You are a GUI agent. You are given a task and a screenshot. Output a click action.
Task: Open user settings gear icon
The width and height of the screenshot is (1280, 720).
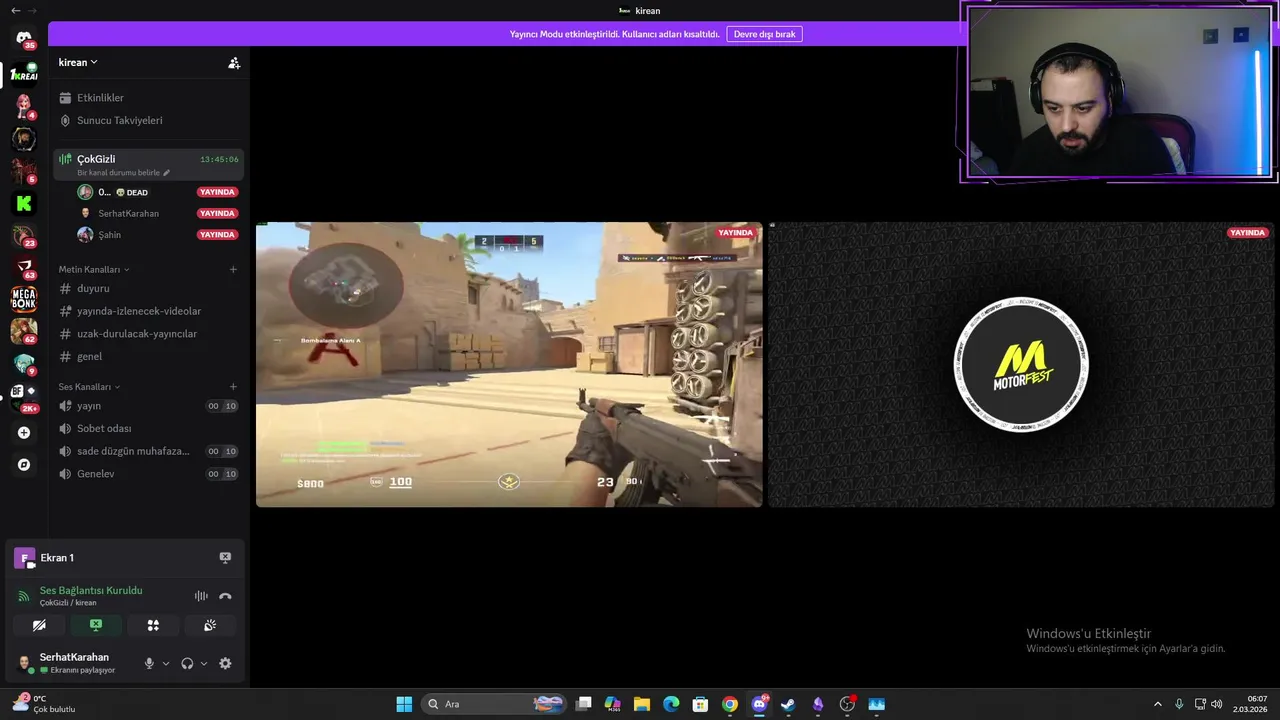225,663
